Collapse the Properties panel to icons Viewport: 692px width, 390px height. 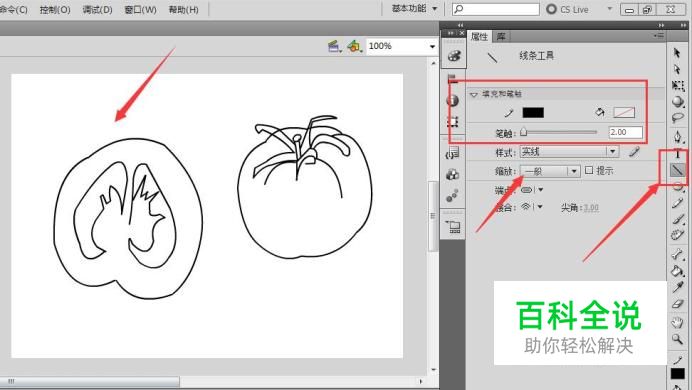[x=661, y=25]
